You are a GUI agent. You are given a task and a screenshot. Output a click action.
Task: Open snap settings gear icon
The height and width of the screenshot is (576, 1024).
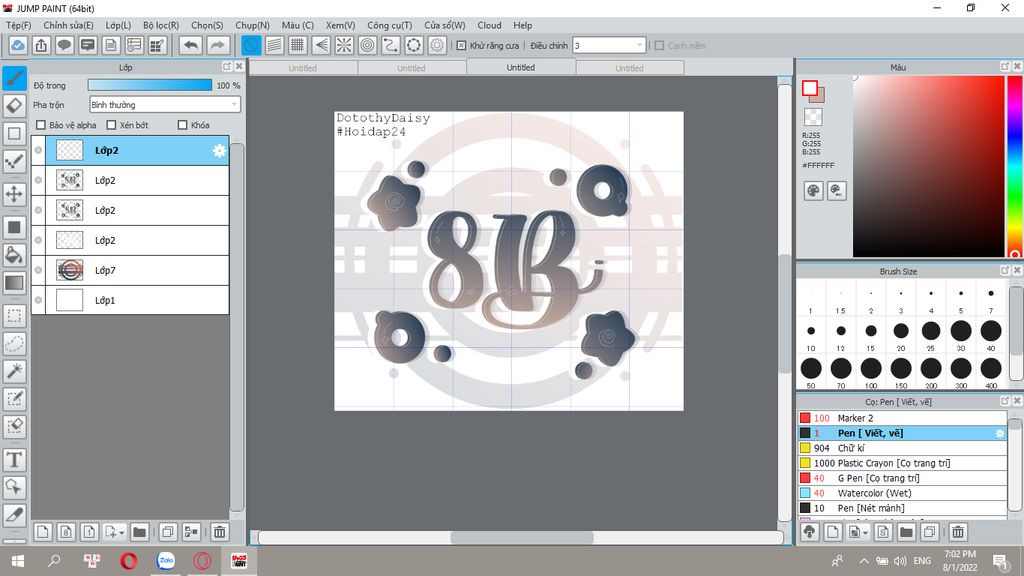pos(437,45)
